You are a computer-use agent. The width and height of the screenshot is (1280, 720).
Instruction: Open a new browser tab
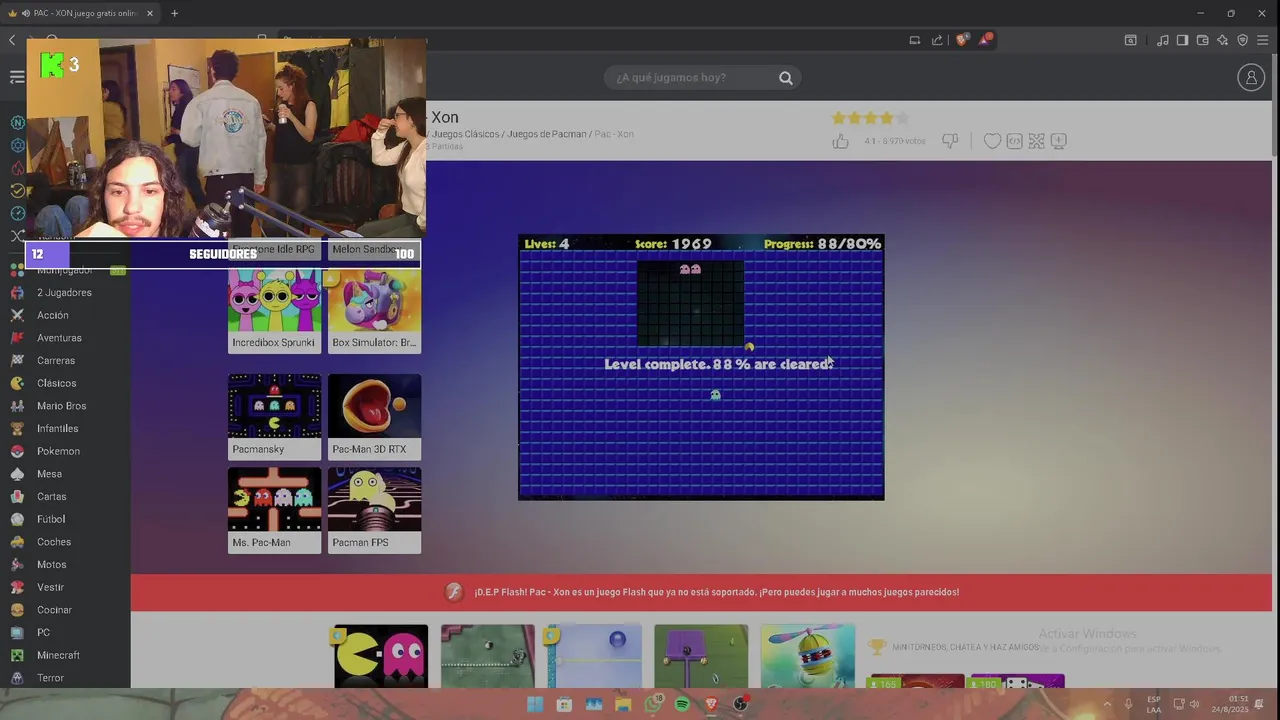[174, 13]
